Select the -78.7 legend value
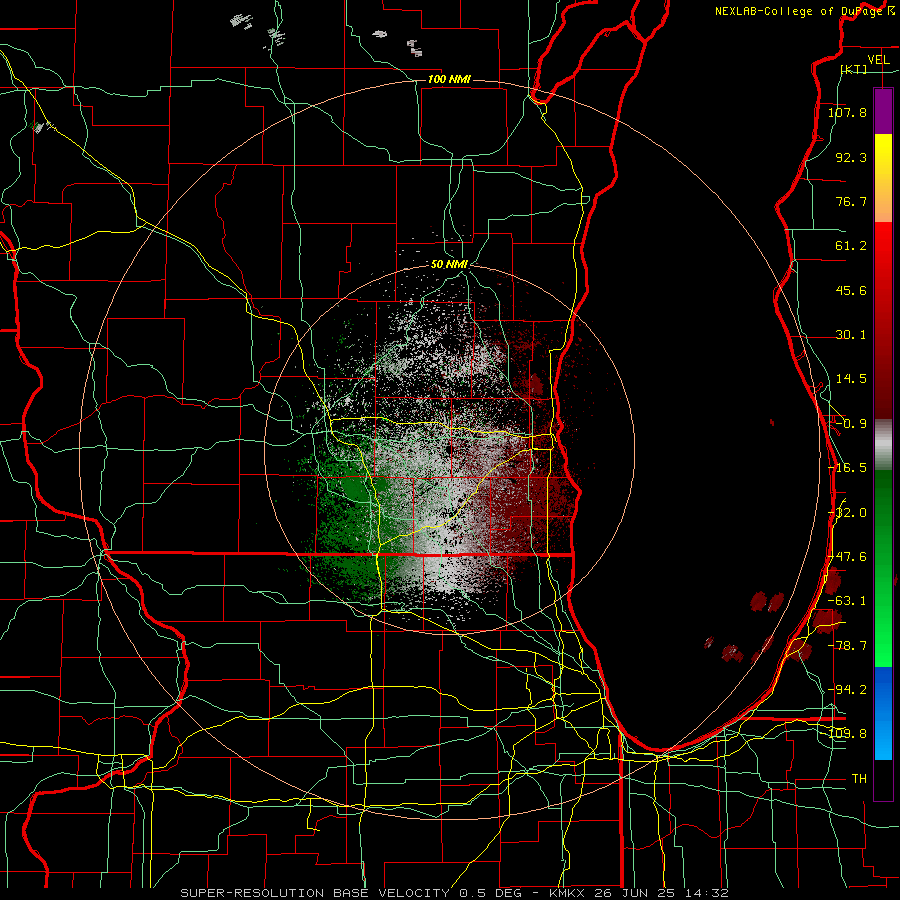900x900 pixels. (847, 646)
